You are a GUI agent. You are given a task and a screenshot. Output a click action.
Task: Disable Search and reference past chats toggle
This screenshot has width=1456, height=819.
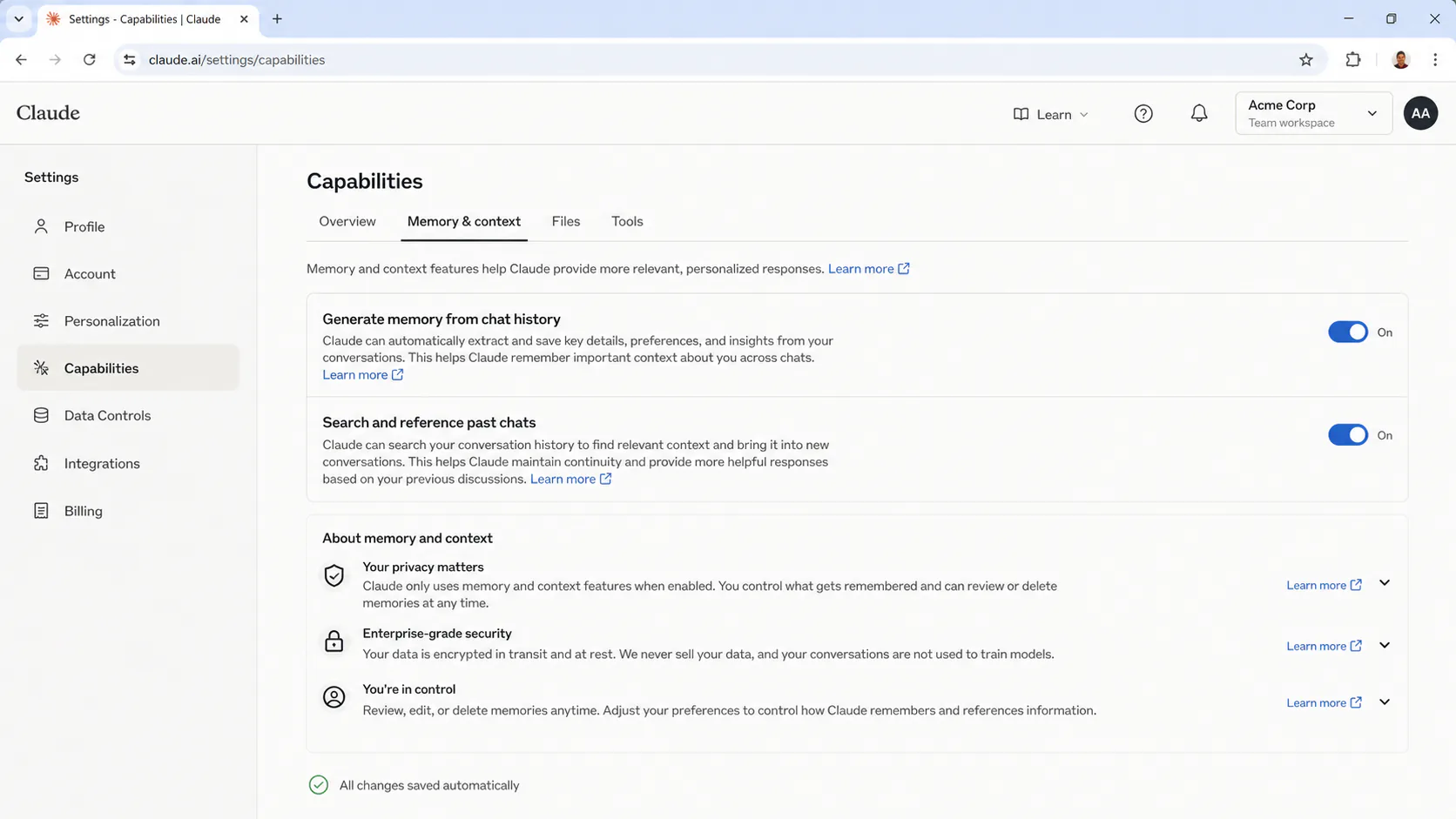click(x=1347, y=435)
